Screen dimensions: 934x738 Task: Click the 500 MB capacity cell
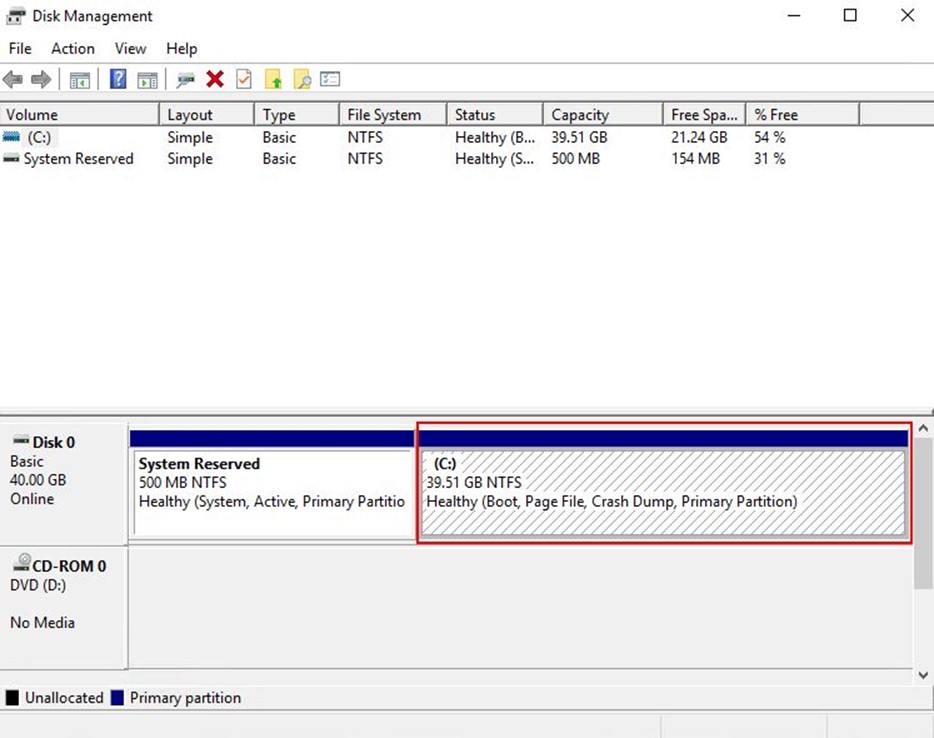click(575, 158)
